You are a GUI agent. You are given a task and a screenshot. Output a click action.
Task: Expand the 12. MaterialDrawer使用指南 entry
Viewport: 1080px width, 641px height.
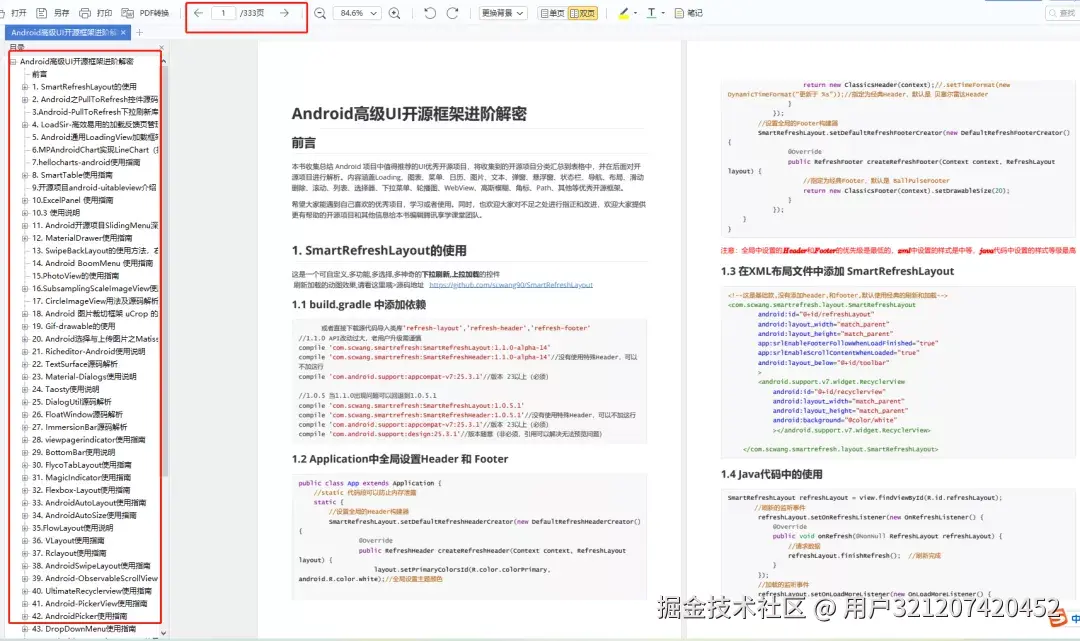tap(25, 238)
